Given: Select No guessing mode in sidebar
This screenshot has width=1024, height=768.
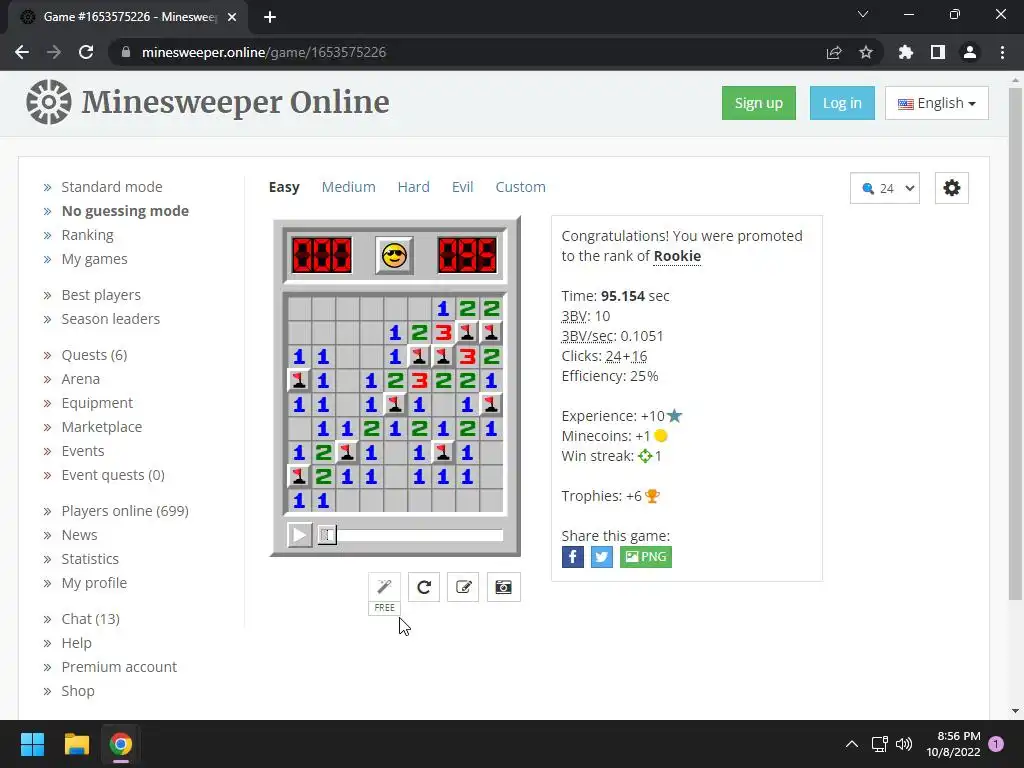Looking at the screenshot, I should click(x=125, y=211).
